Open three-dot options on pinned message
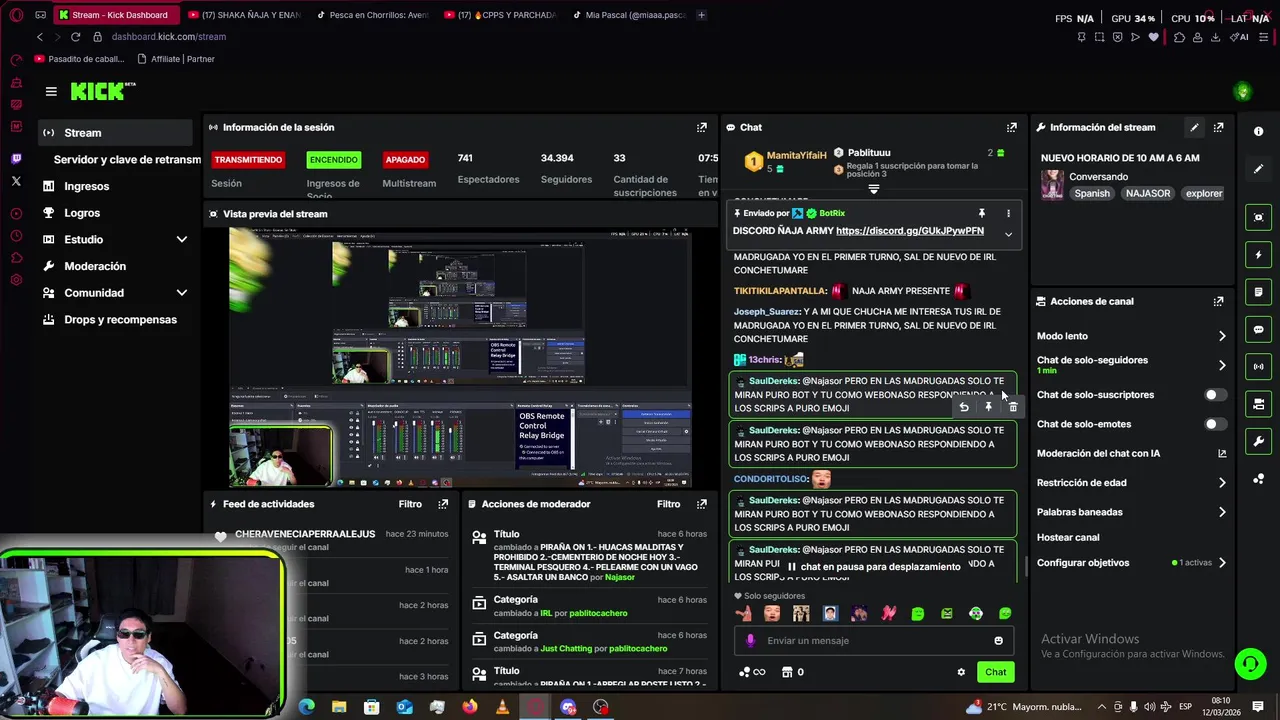1280x720 pixels. (1008, 213)
